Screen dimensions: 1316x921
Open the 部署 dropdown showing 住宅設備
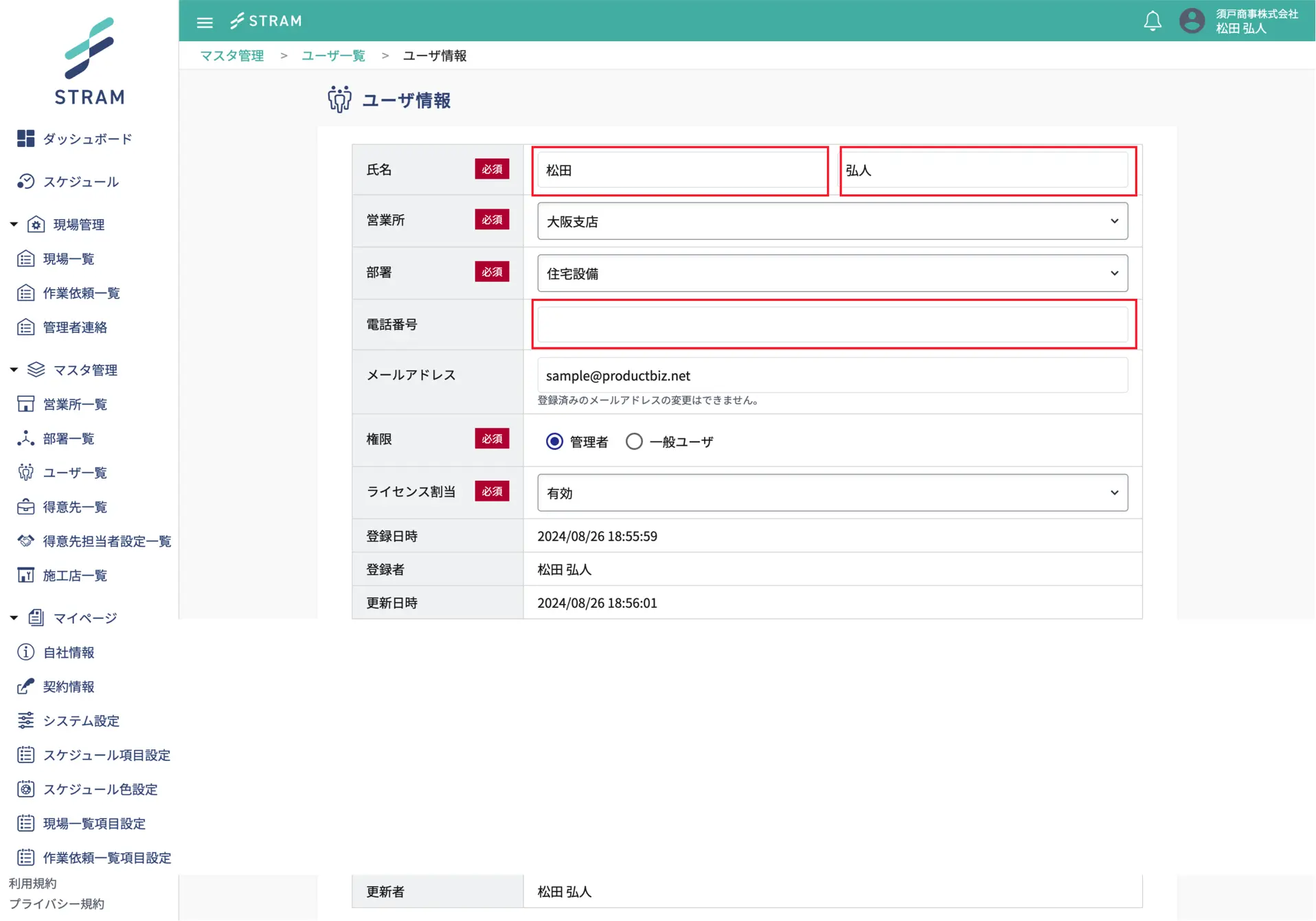point(832,273)
